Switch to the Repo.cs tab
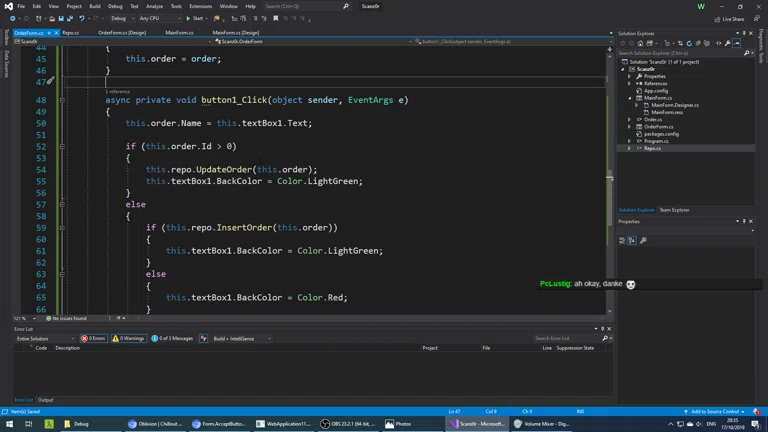Viewport: 768px width, 432px height. point(70,33)
